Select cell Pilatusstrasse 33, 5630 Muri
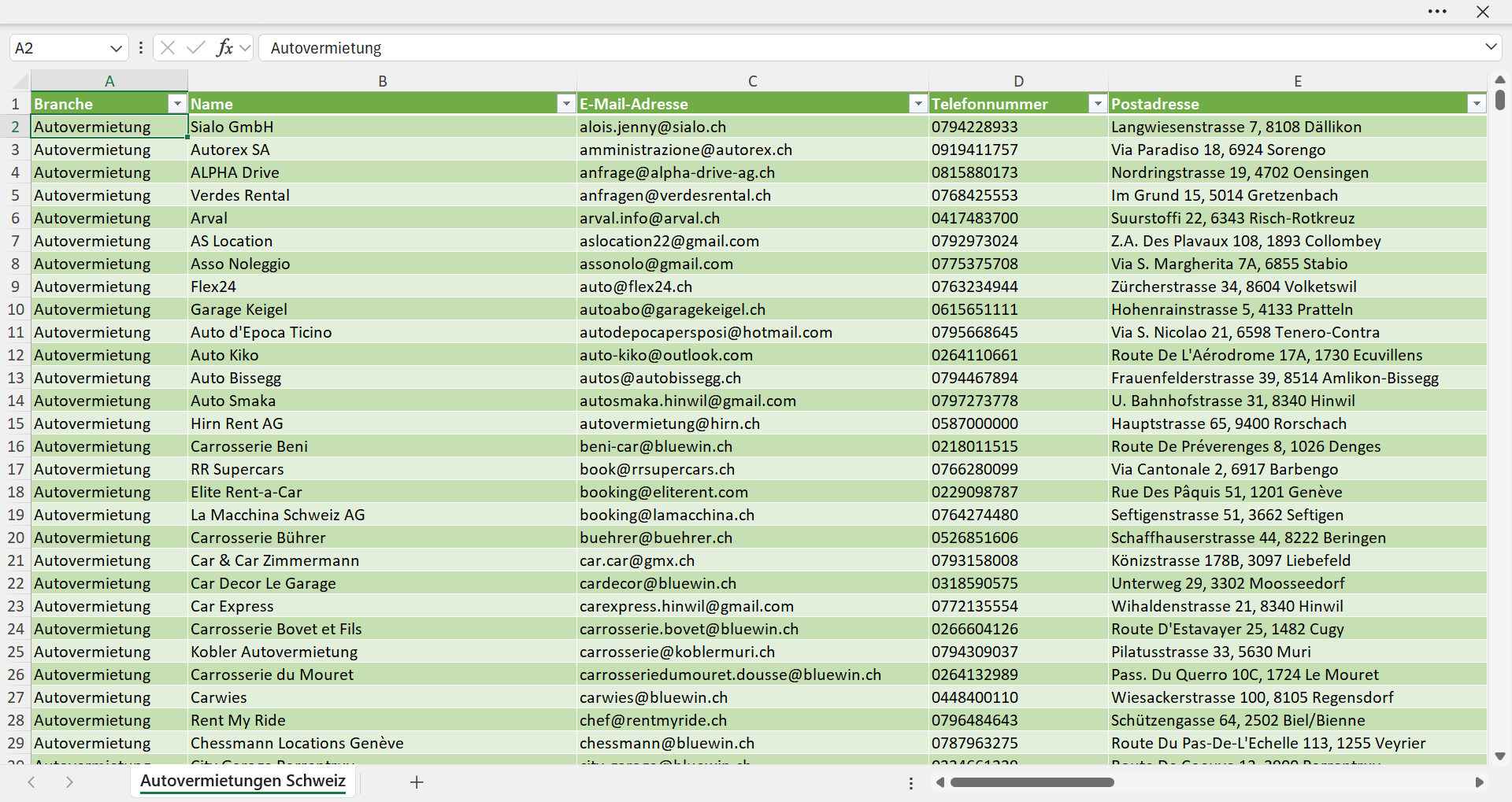Viewport: 1512px width, 802px height. 1298,652
